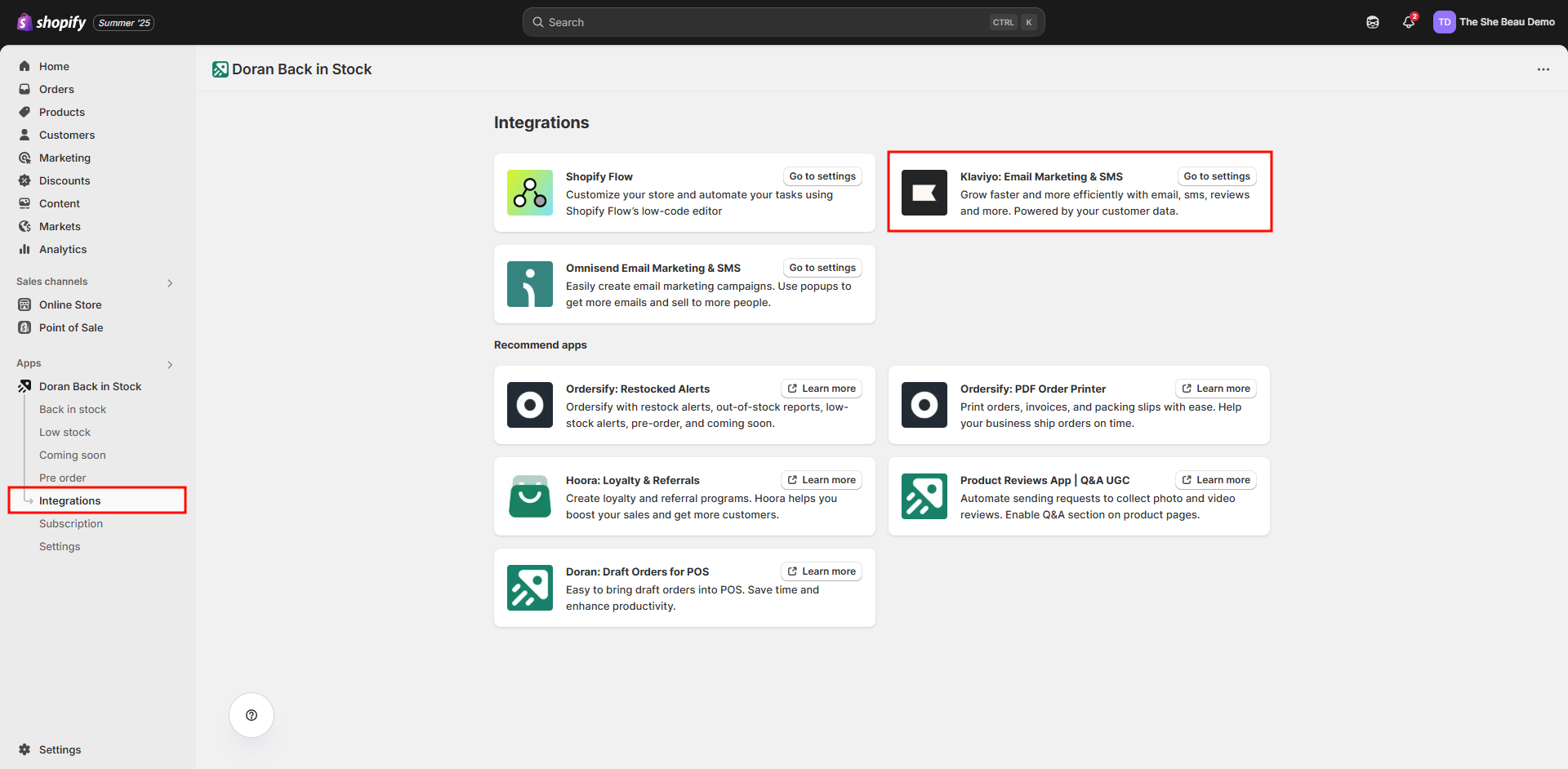Go to settings for Klaviyo
The image size is (1568, 769).
point(1217,176)
